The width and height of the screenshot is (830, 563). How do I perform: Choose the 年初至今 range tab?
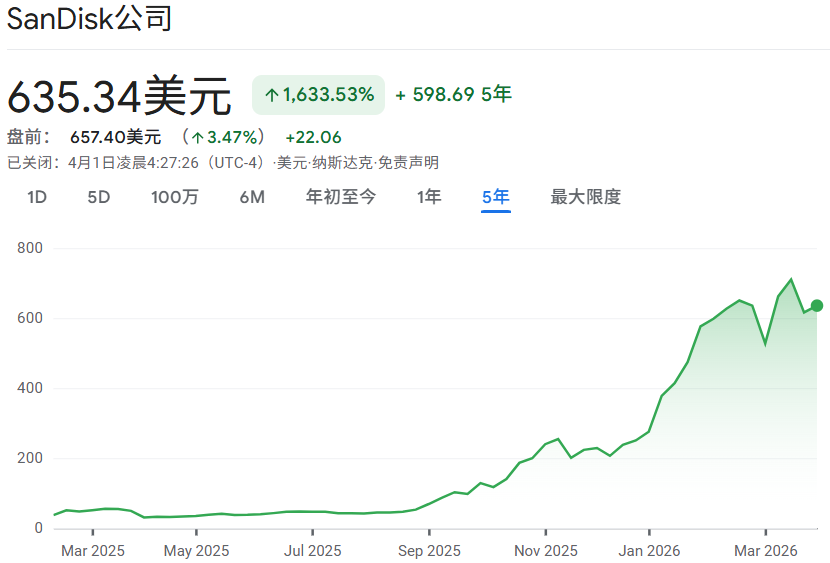coord(341,197)
